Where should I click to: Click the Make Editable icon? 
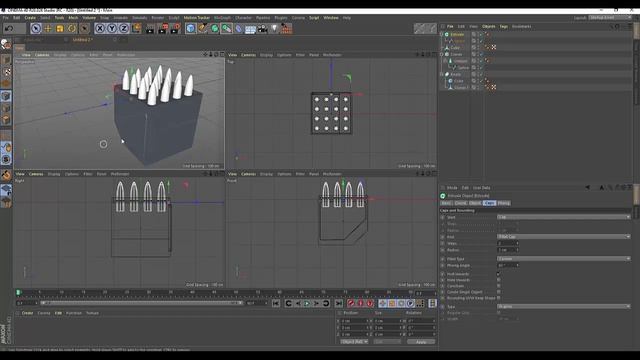pyautogui.click(x=6, y=45)
